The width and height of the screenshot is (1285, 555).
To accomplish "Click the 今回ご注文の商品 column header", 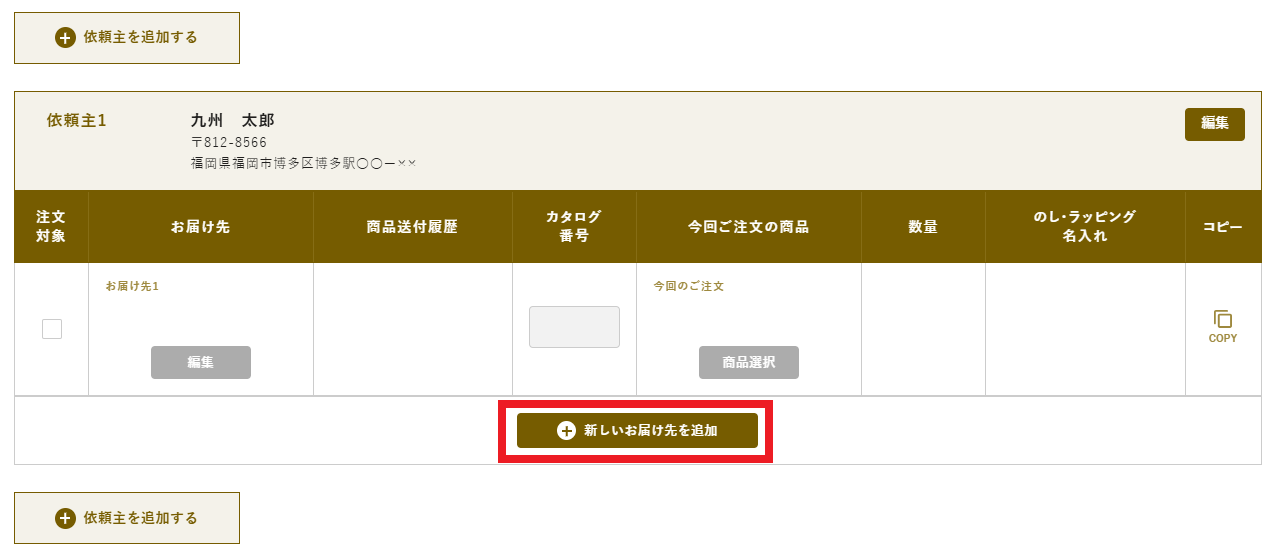I will click(x=749, y=227).
